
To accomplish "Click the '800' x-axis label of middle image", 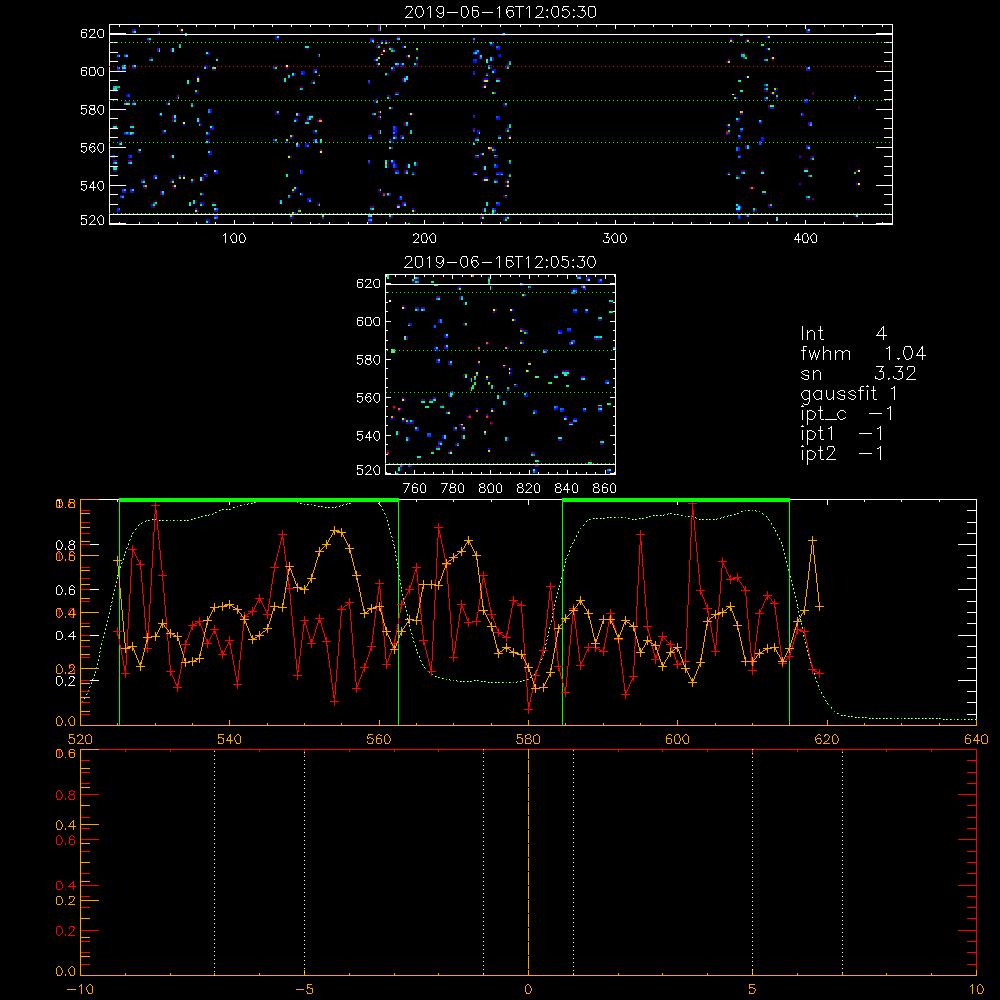I will point(490,489).
